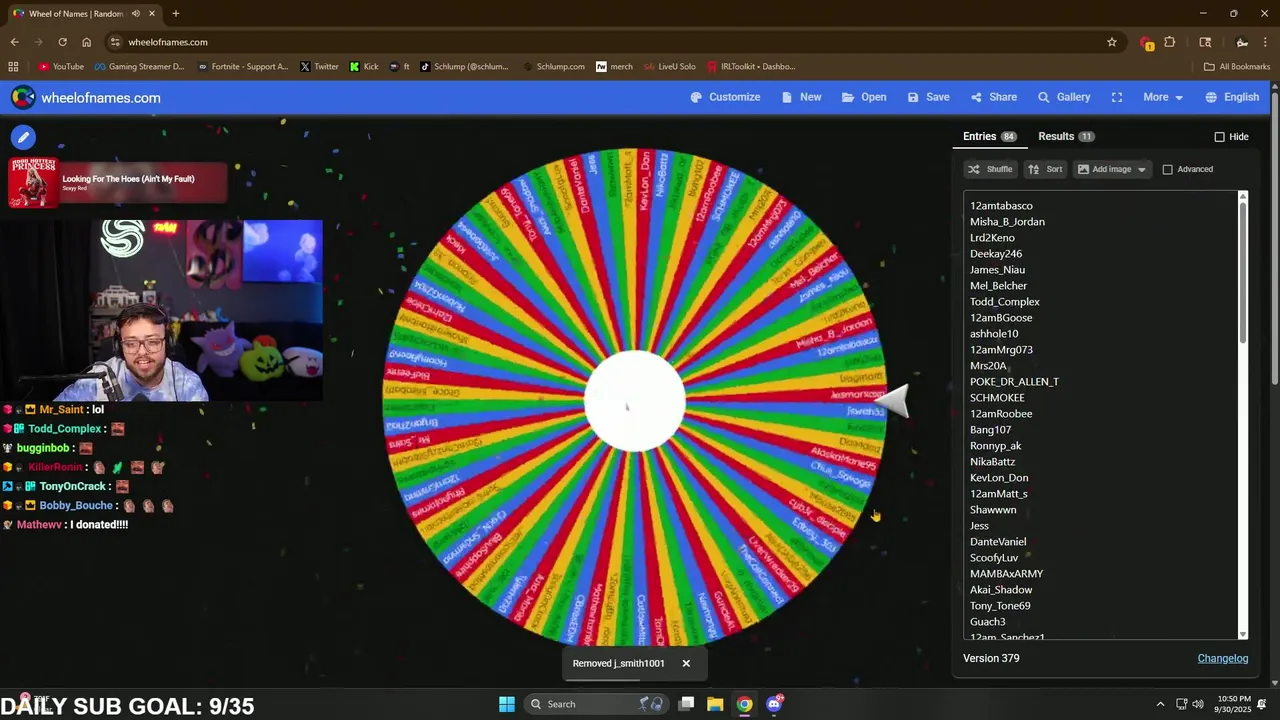
Task: Open the All Bookmarks folder
Action: click(1237, 67)
